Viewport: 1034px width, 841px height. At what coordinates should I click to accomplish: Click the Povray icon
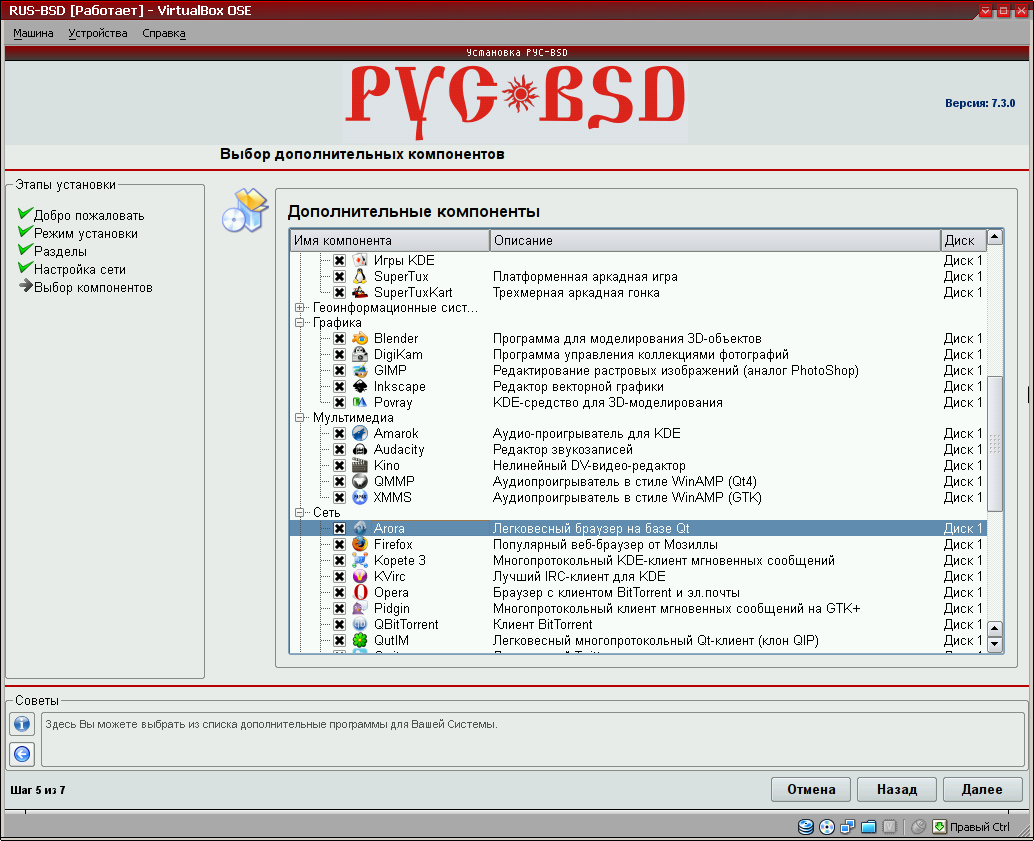(x=359, y=402)
